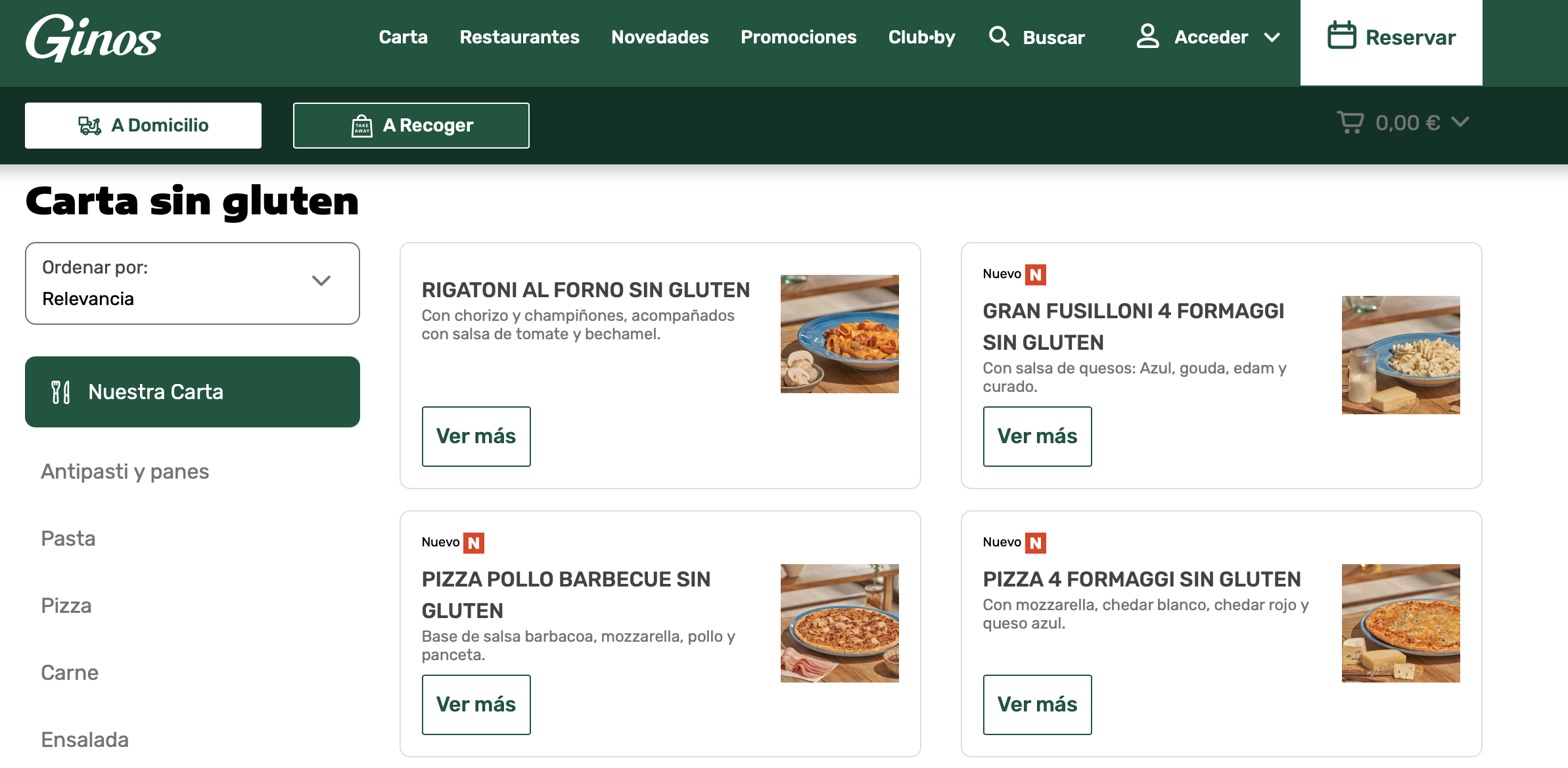Expand the Acceder dropdown chevron
The height and width of the screenshot is (768, 1568).
coord(1272,37)
